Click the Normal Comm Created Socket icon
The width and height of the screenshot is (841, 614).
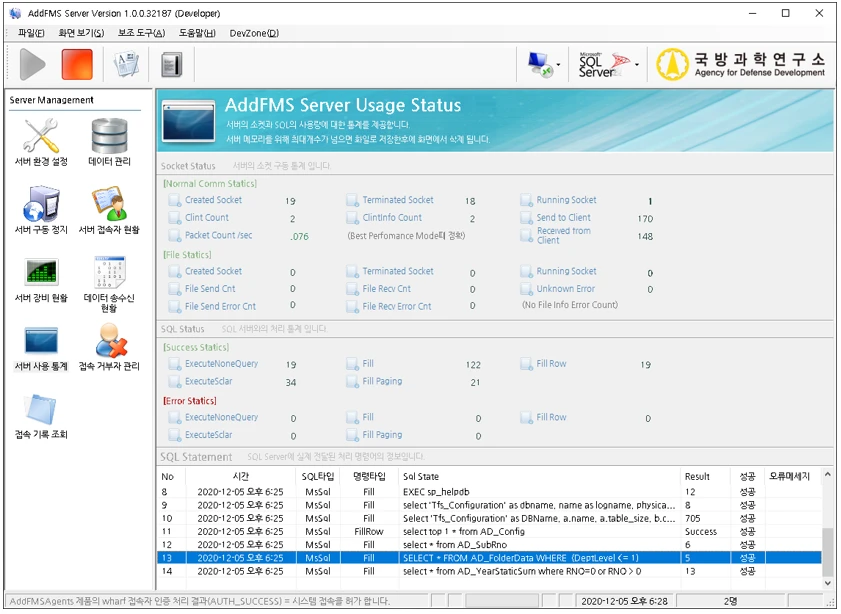(x=174, y=201)
